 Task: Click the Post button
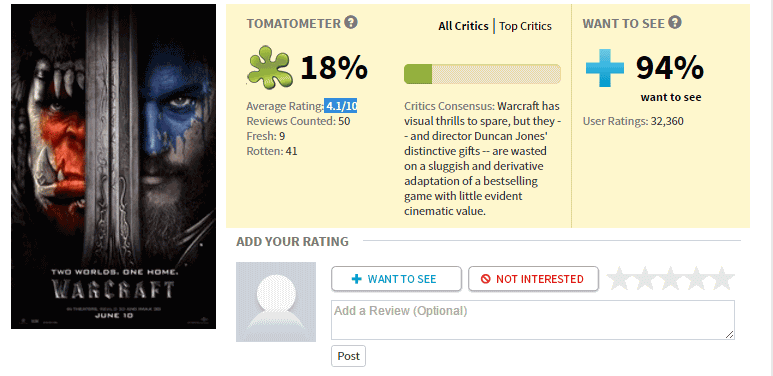pyautogui.click(x=349, y=356)
